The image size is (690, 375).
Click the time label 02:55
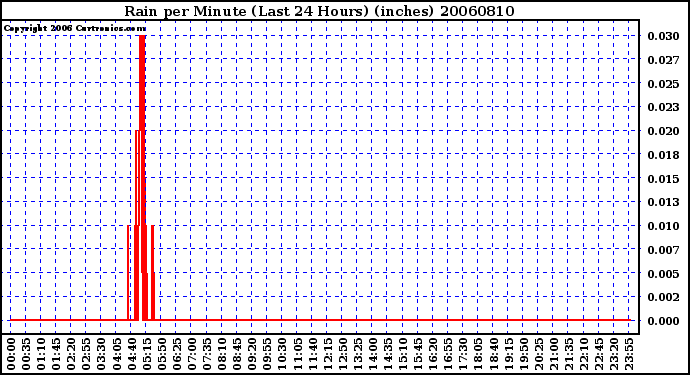(86, 354)
